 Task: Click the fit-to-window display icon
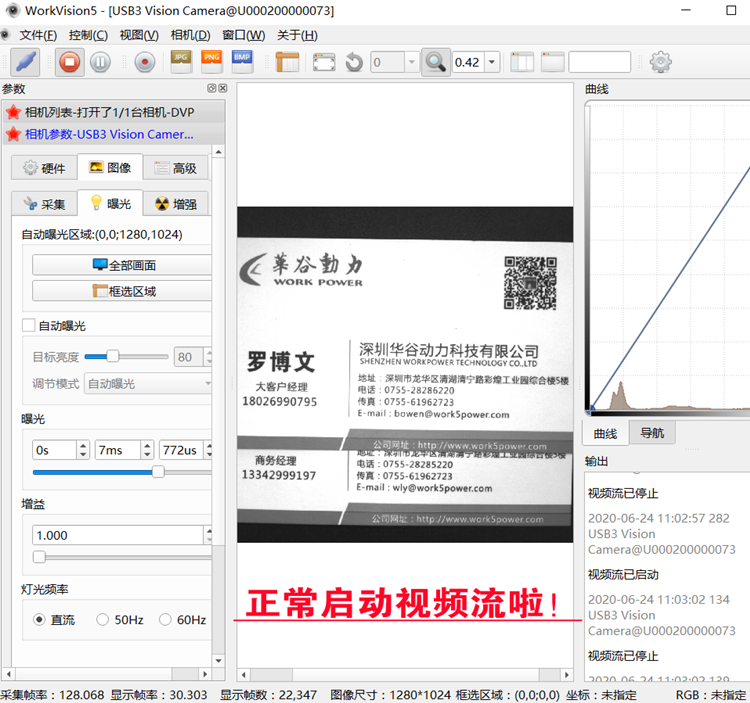point(324,62)
